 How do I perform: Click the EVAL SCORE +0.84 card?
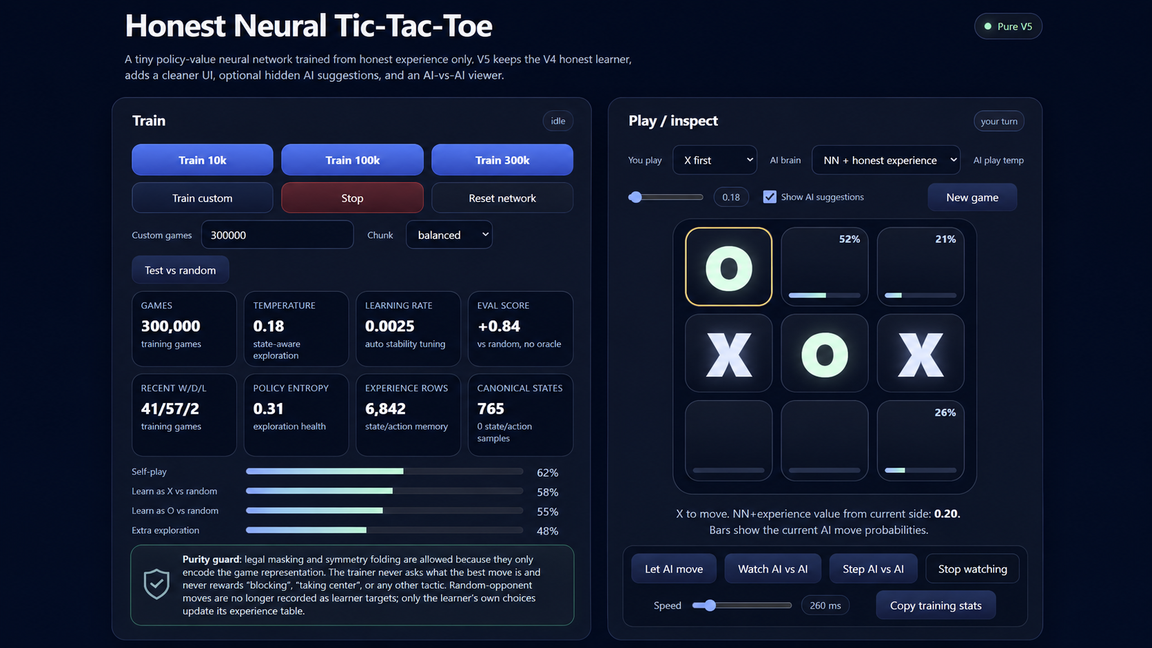pos(520,328)
